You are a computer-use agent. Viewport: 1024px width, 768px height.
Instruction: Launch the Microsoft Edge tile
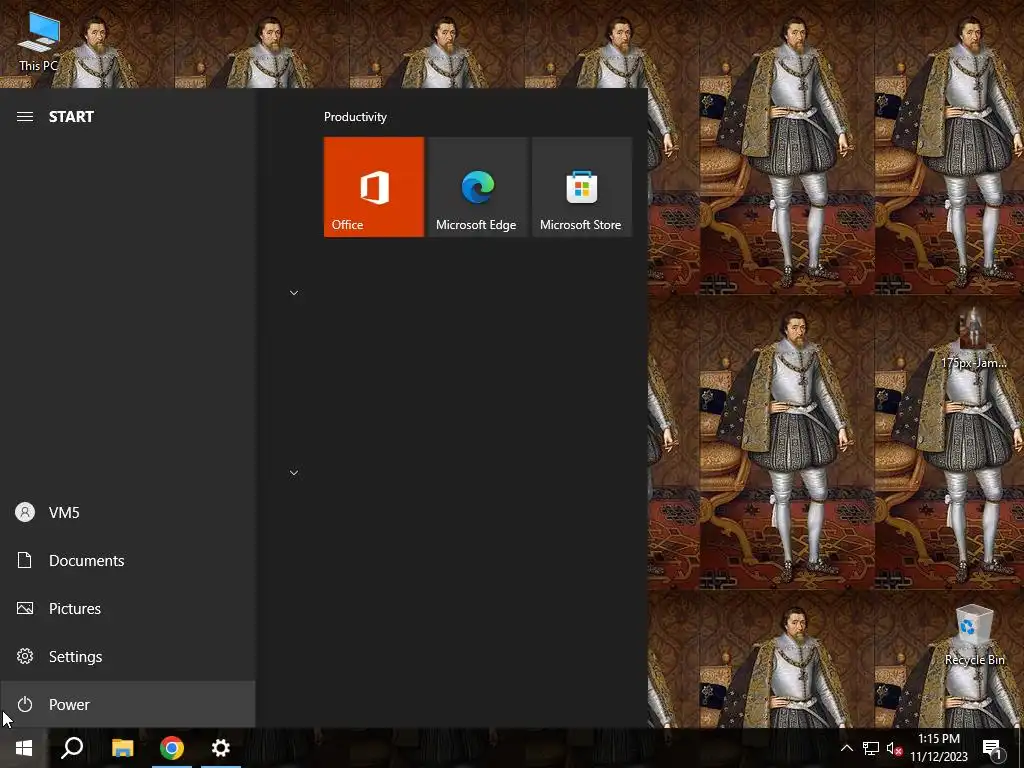tap(477, 187)
